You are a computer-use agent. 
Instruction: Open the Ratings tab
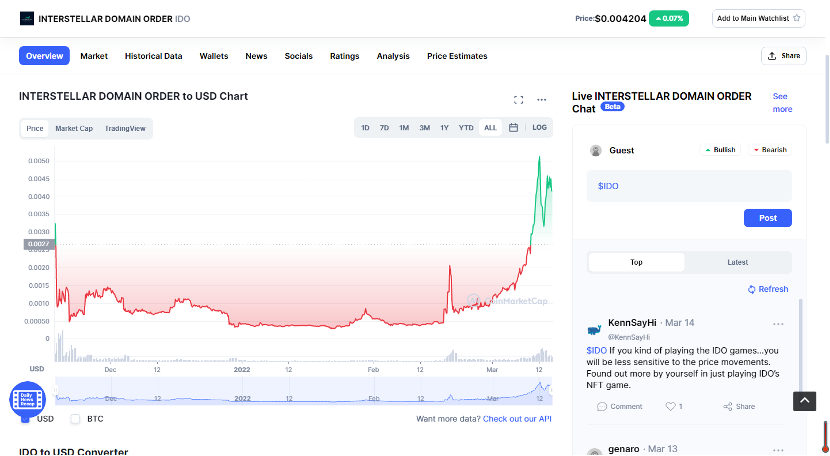[x=345, y=56]
